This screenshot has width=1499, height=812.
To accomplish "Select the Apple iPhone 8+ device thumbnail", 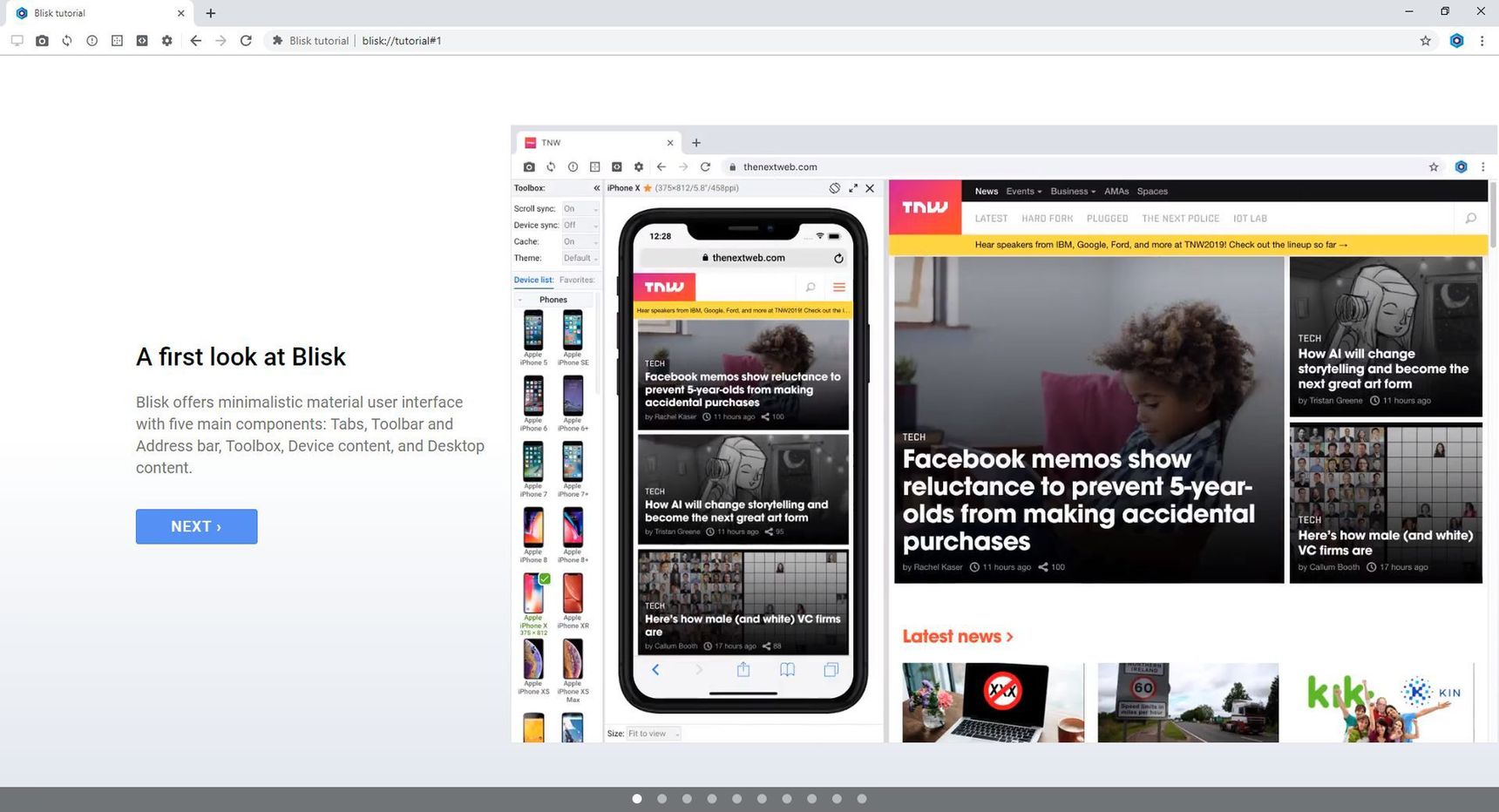I will coord(573,535).
